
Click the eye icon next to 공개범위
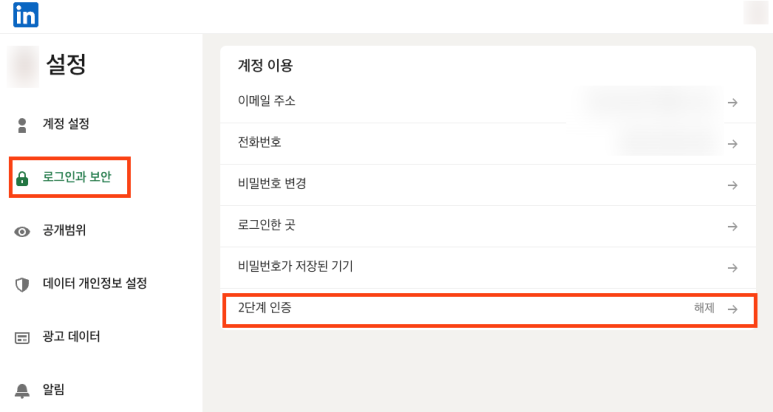pyautogui.click(x=22, y=232)
